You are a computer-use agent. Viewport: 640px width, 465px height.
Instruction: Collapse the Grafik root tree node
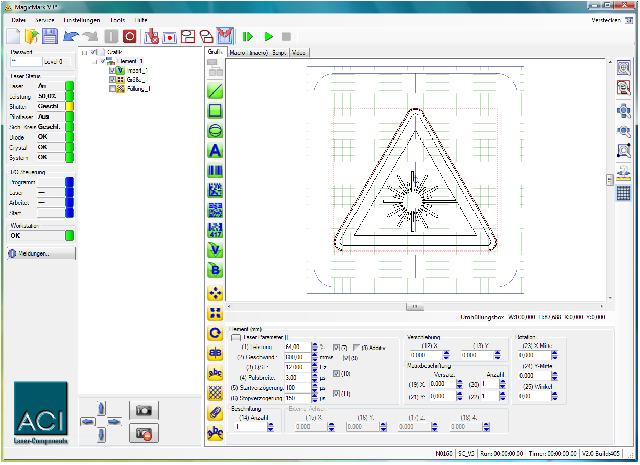coord(83,52)
